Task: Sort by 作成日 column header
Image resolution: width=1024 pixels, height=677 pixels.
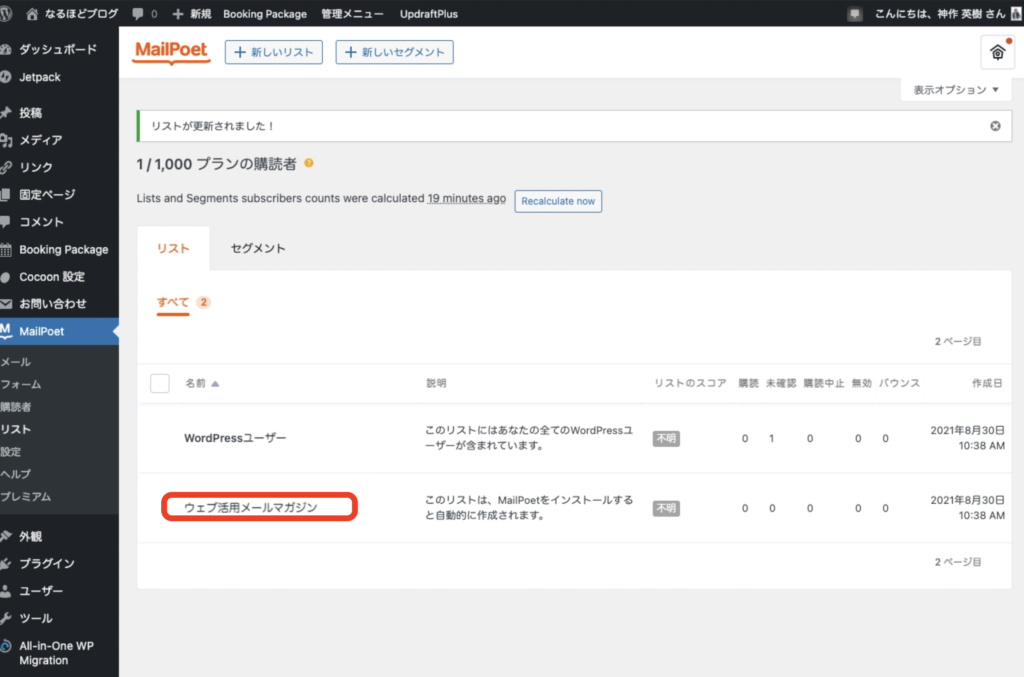Action: click(x=987, y=383)
